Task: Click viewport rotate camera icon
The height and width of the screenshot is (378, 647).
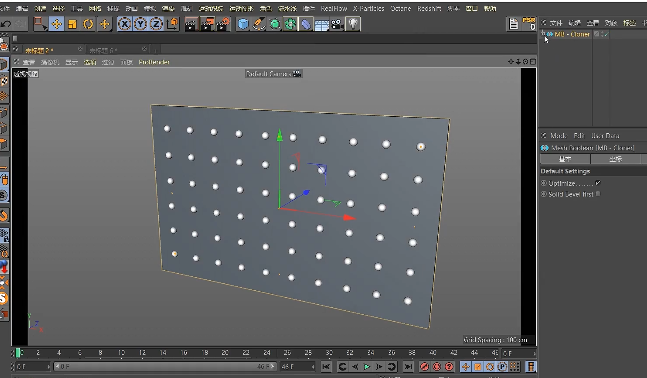Action: click(525, 61)
